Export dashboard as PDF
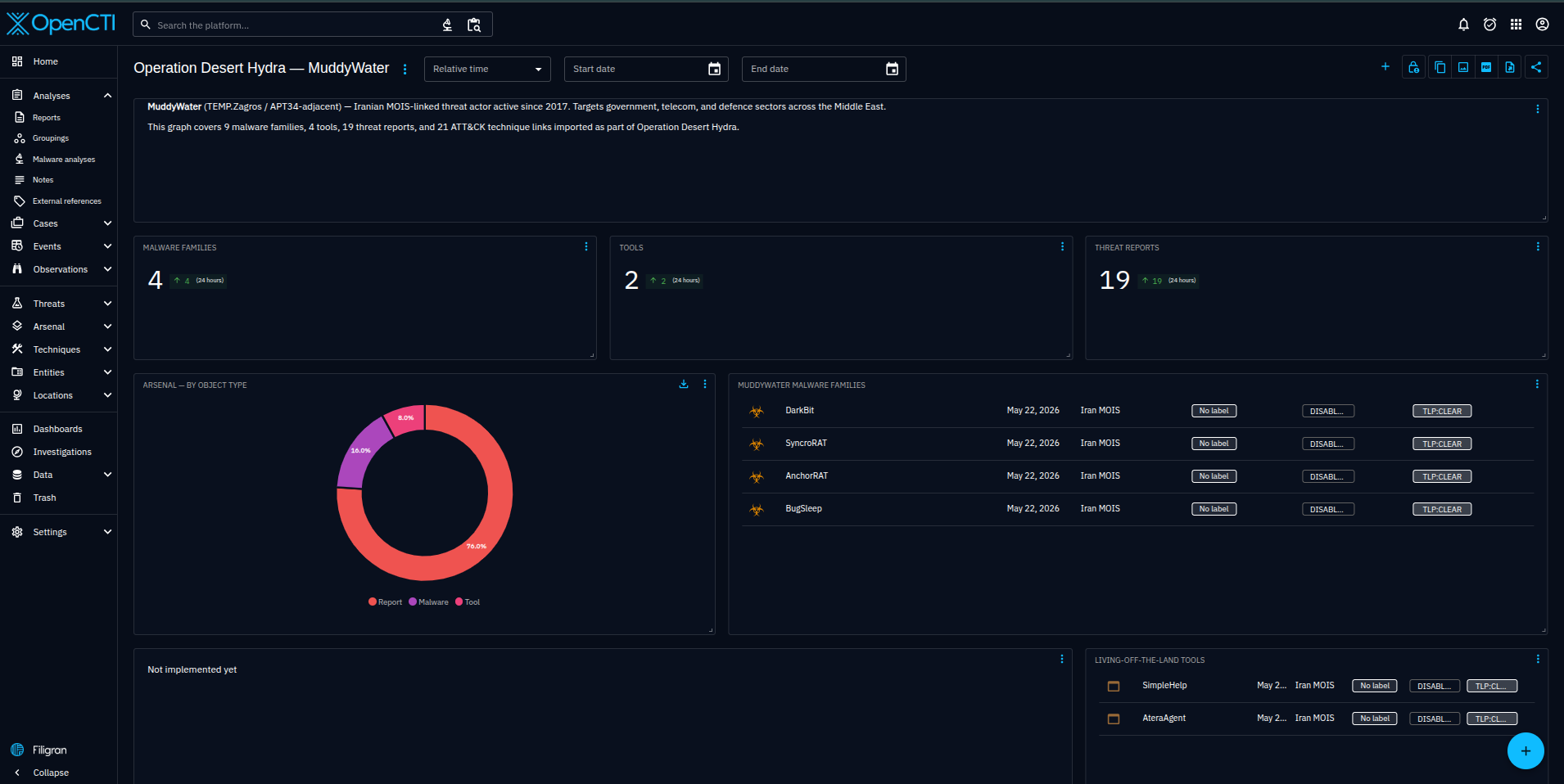Screen dimensions: 1564x784 (x=1486, y=68)
